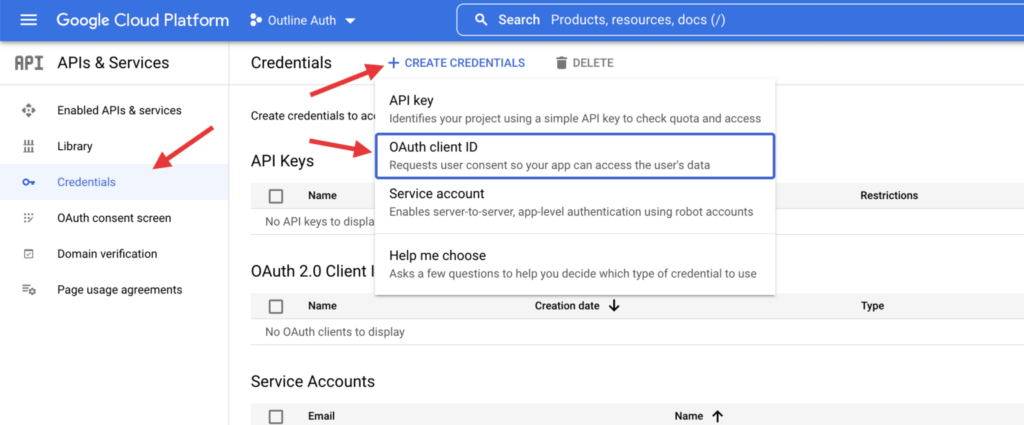1024x425 pixels.
Task: Click the Enabled APIs & services icon
Action: (x=28, y=110)
